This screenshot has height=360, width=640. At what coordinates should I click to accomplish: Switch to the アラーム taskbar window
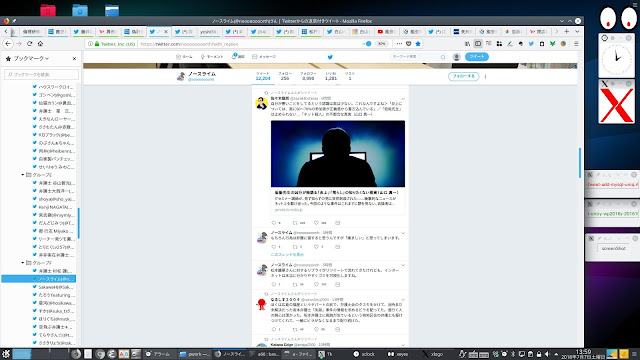[x=160, y=354]
